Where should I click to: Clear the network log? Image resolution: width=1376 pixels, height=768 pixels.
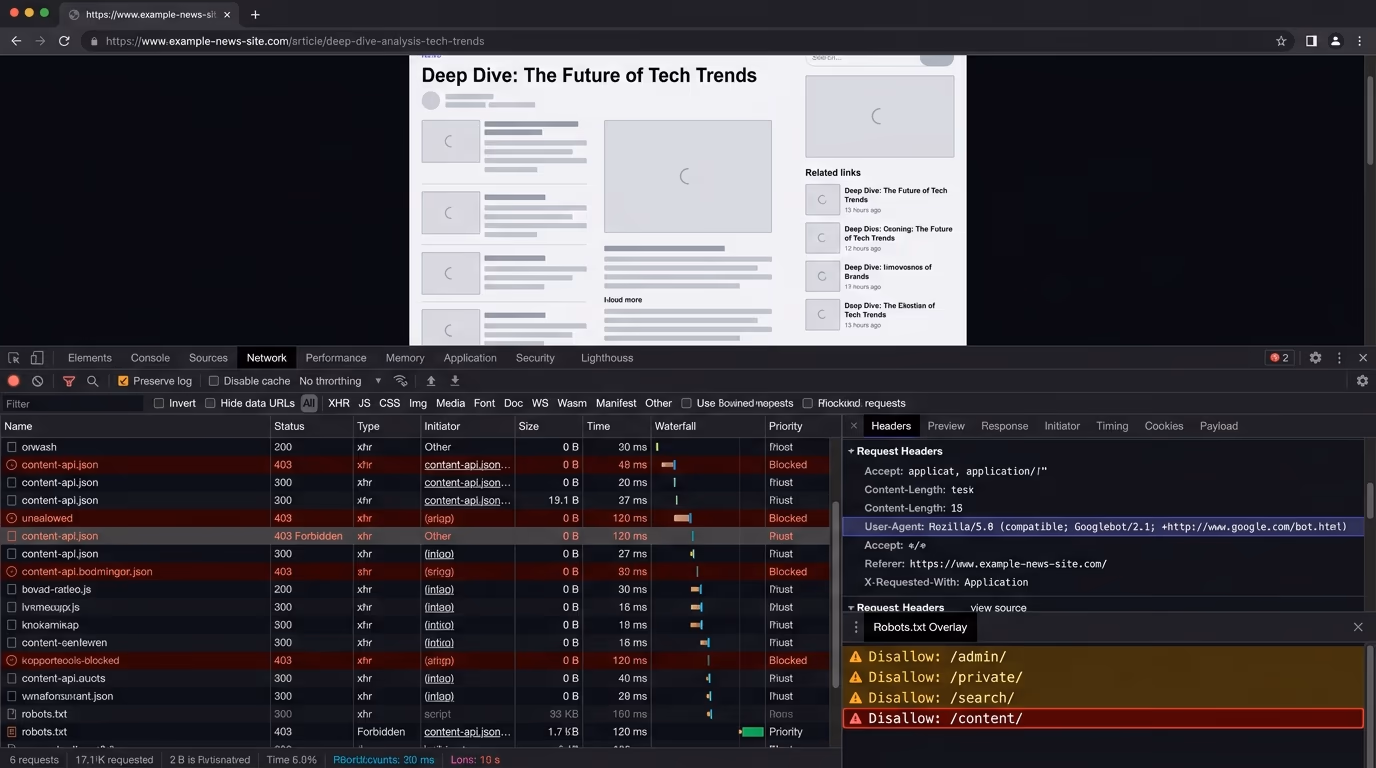(x=37, y=381)
